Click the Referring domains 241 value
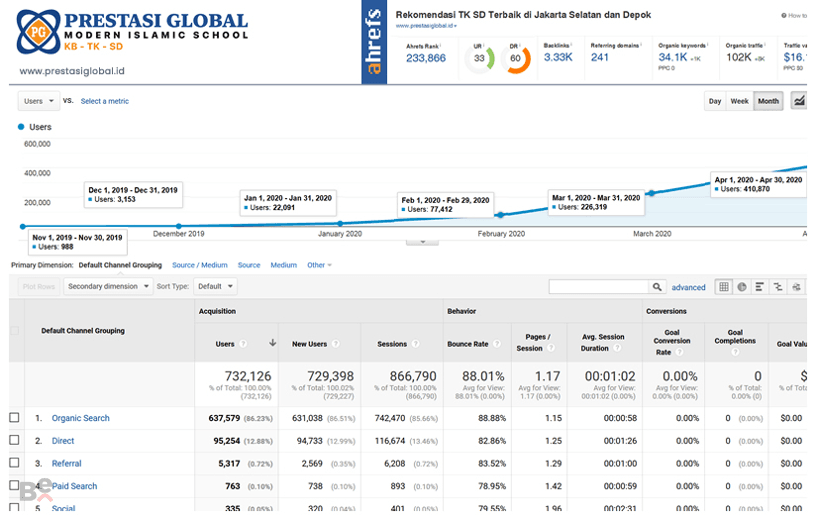The image size is (817, 520). click(x=599, y=57)
